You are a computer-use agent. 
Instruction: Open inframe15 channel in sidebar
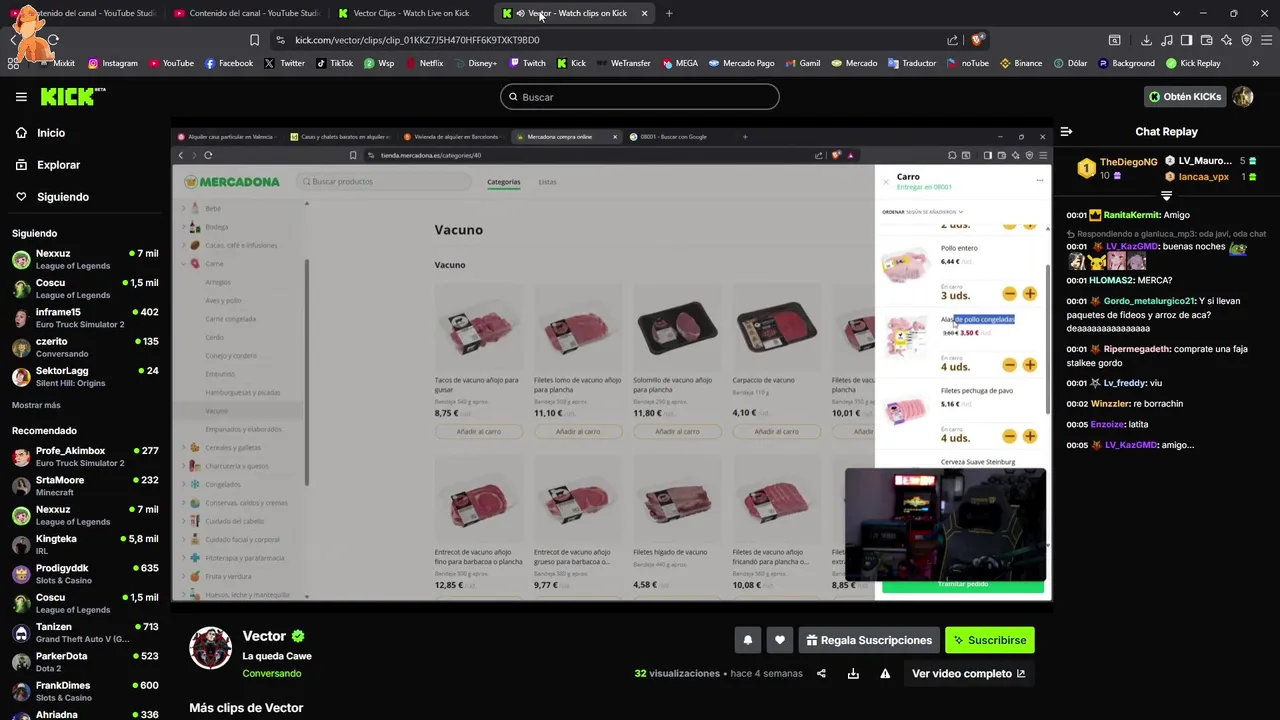tap(85, 318)
